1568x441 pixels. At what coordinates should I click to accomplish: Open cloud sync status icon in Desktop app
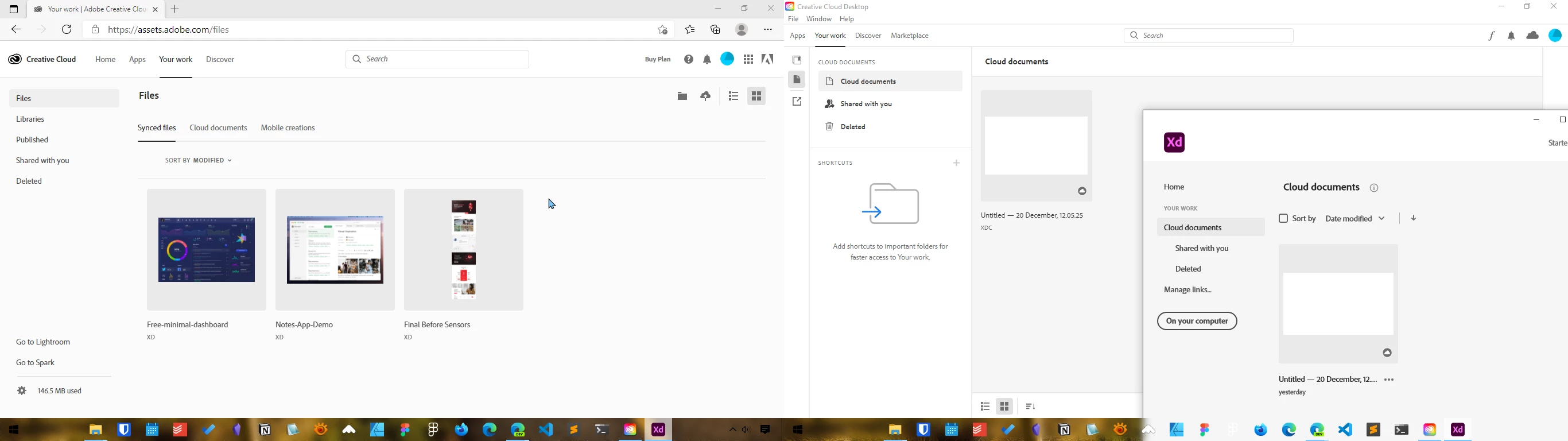(1532, 36)
